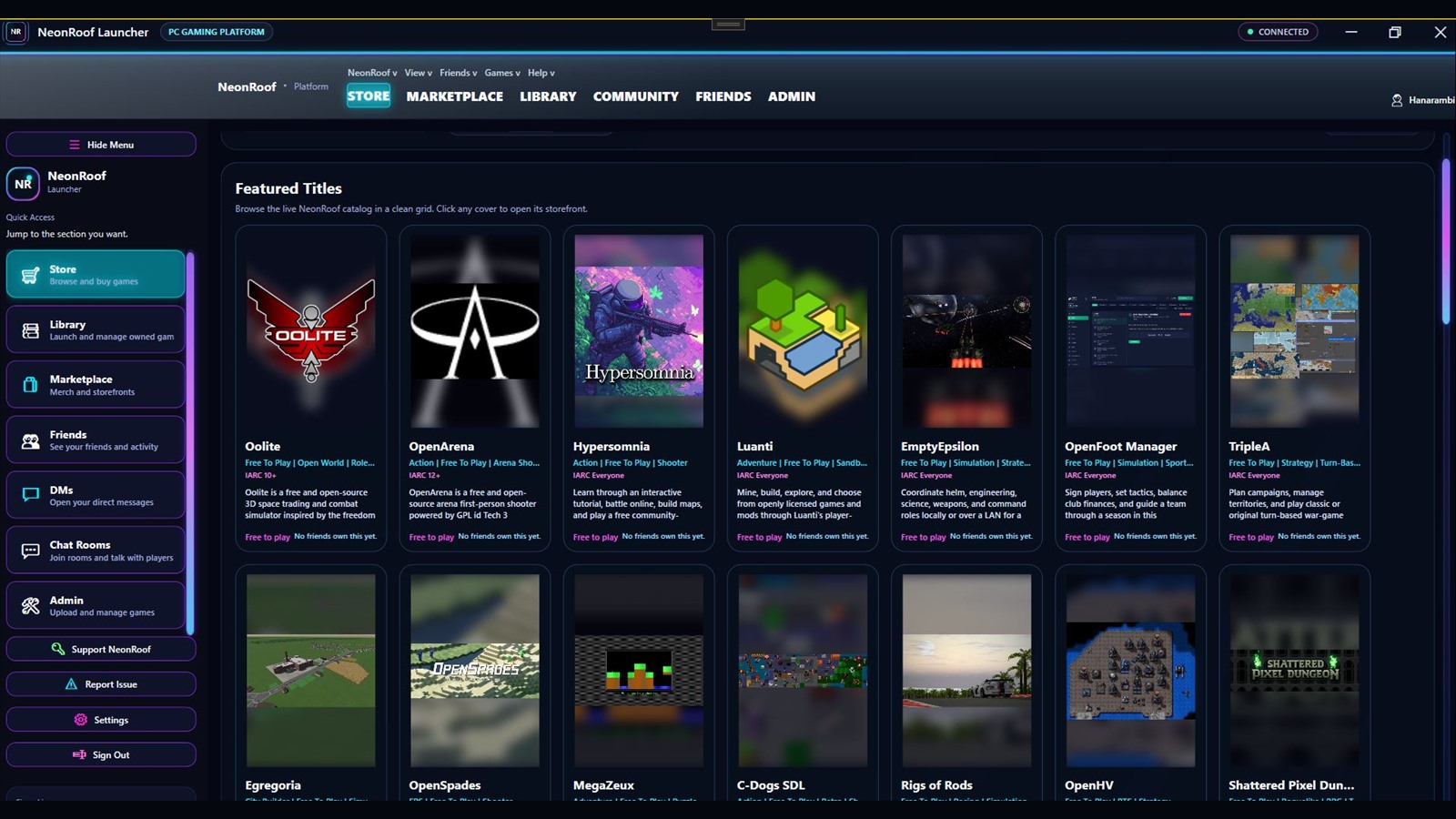The height and width of the screenshot is (819, 1456).
Task: Open the Games dropdown menu
Action: (502, 73)
